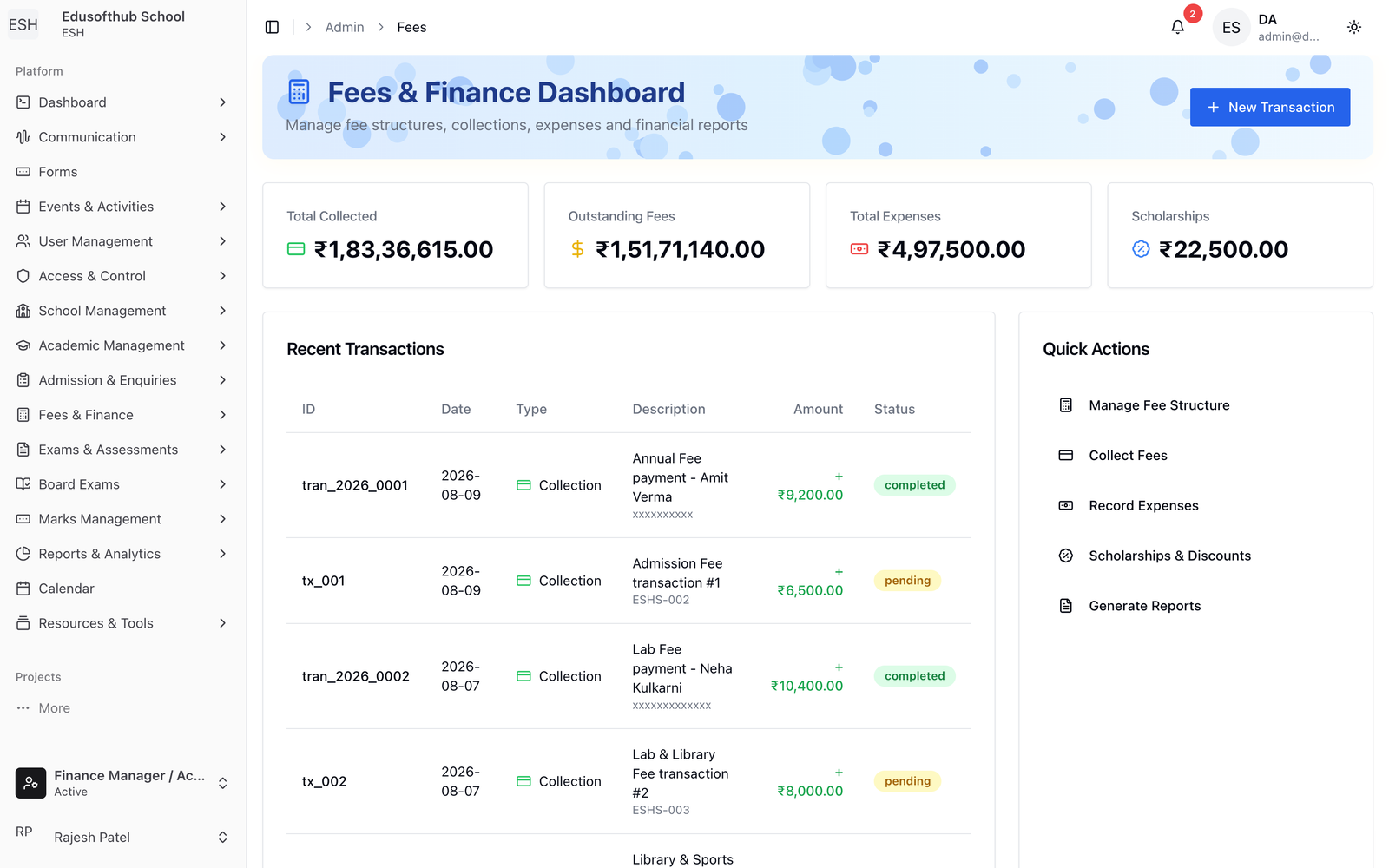1389x868 pixels.
Task: Click the Reports & Analytics pie icon
Action: click(23, 554)
